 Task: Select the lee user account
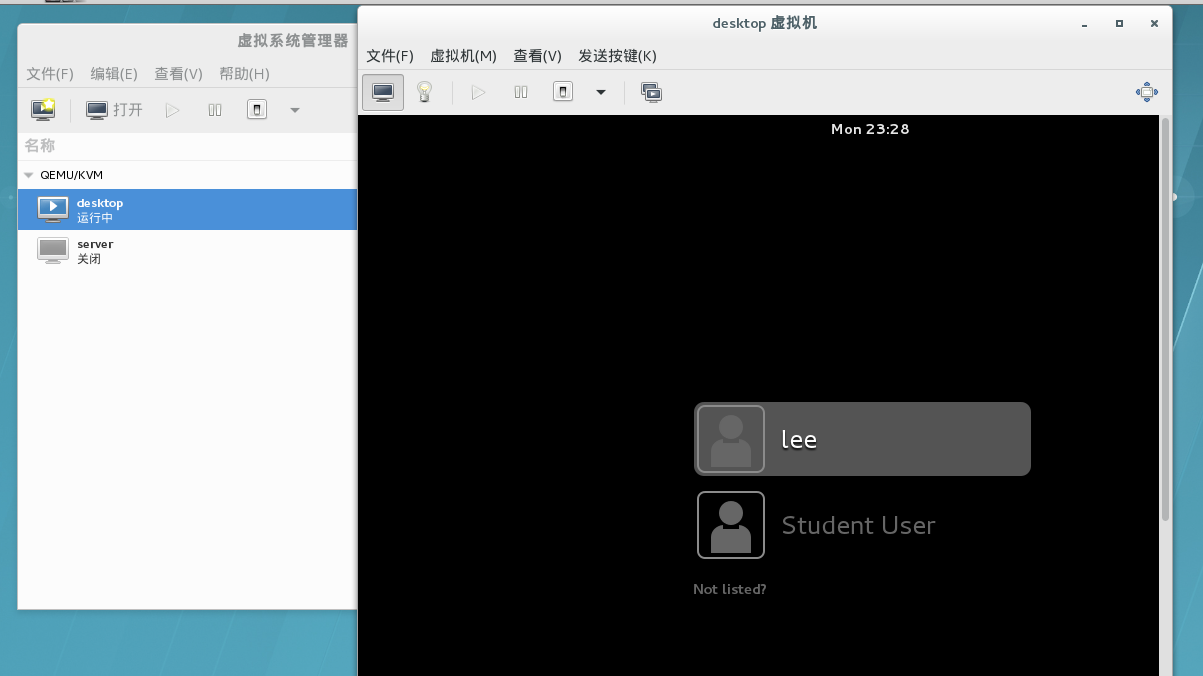[862, 439]
